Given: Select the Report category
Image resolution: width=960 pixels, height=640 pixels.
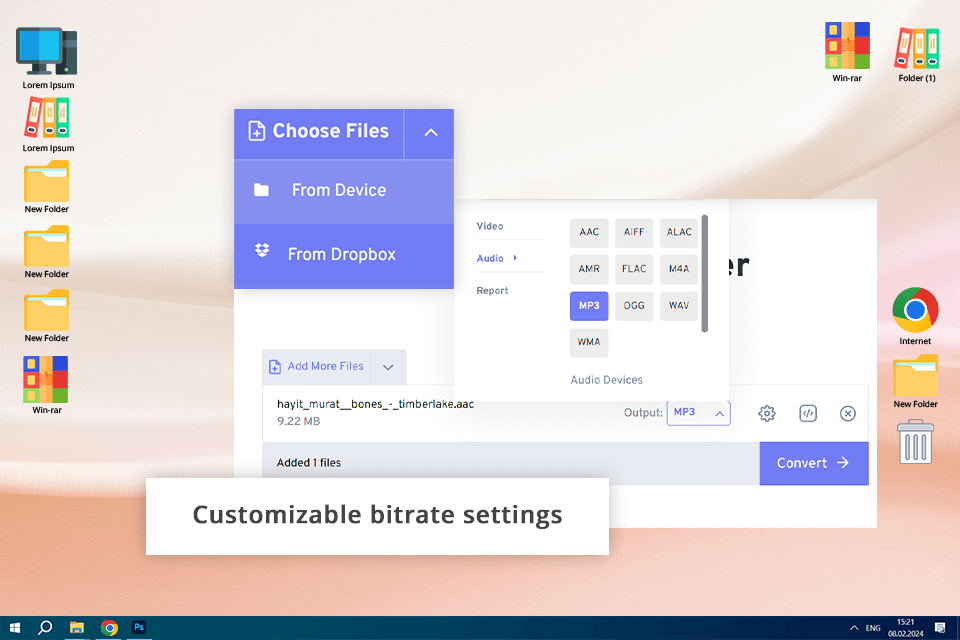Looking at the screenshot, I should click(492, 290).
